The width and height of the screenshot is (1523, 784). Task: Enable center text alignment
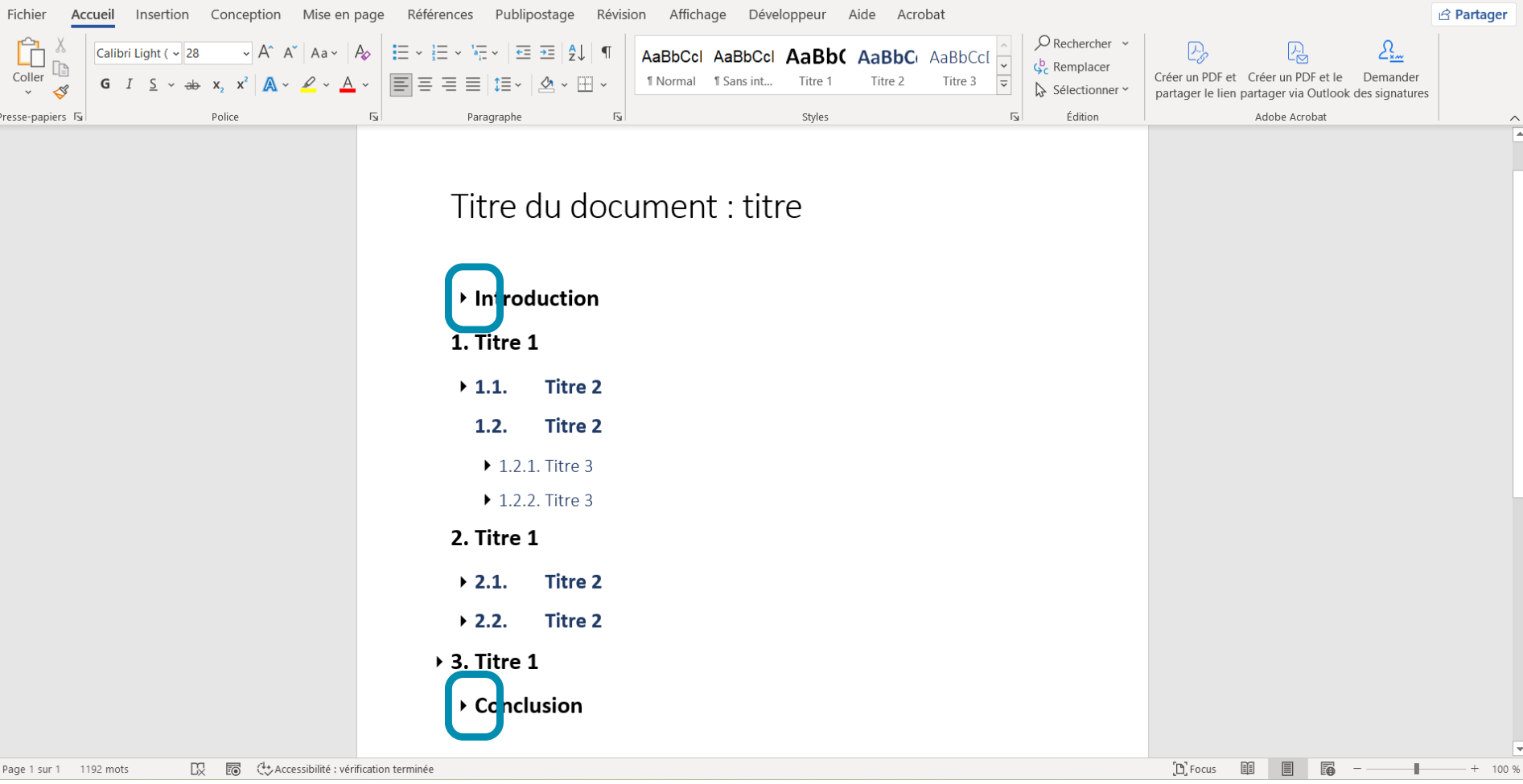pyautogui.click(x=425, y=84)
